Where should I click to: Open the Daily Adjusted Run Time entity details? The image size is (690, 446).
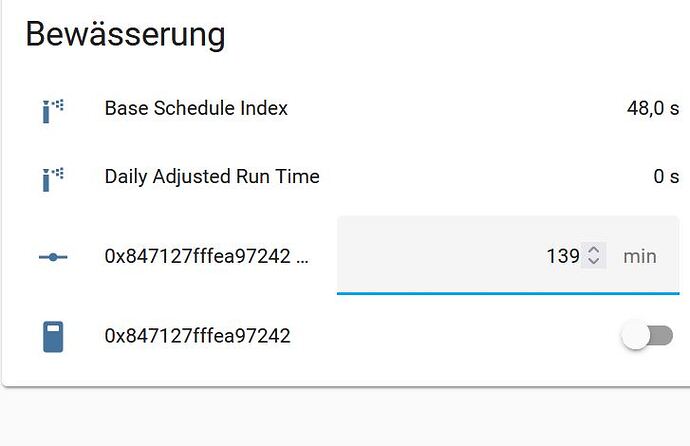pyautogui.click(x=212, y=177)
